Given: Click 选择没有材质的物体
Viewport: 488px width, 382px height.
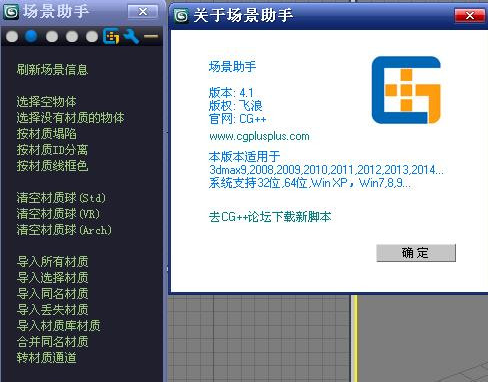Looking at the screenshot, I should coord(70,118).
